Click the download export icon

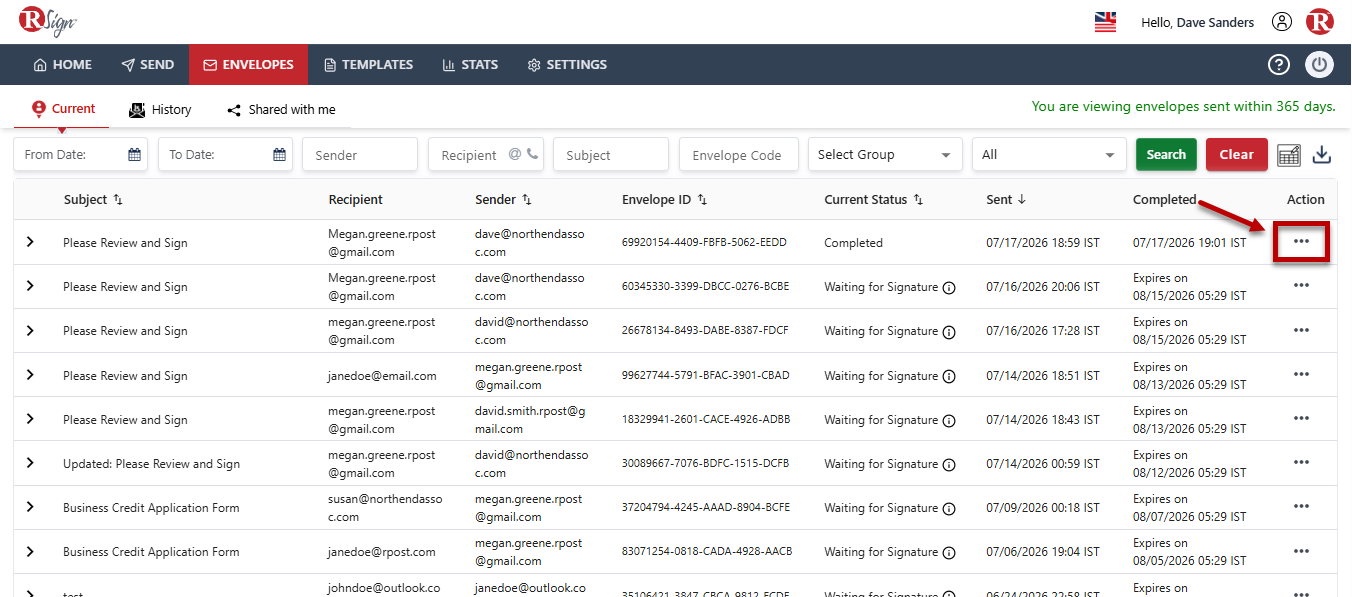[1322, 155]
